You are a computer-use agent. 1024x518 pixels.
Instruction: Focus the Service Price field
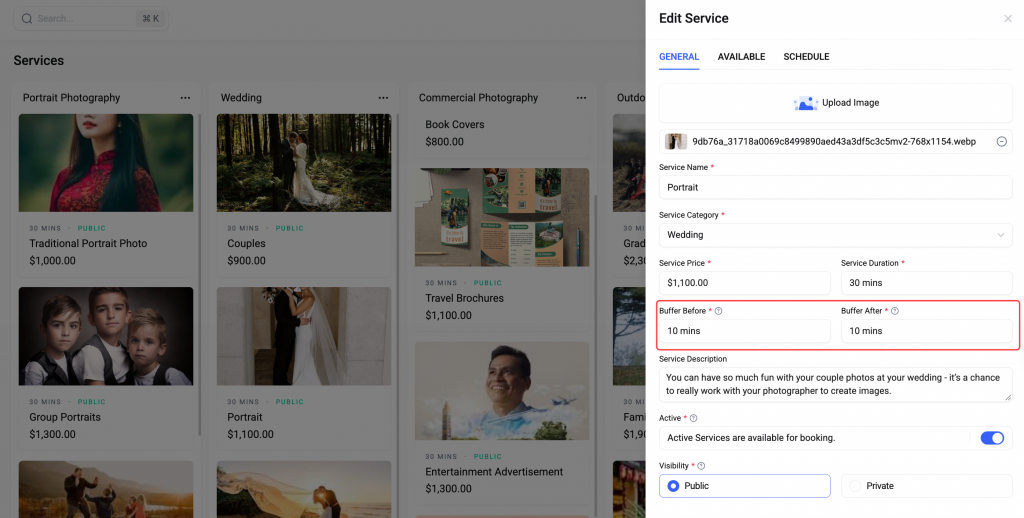tap(744, 283)
